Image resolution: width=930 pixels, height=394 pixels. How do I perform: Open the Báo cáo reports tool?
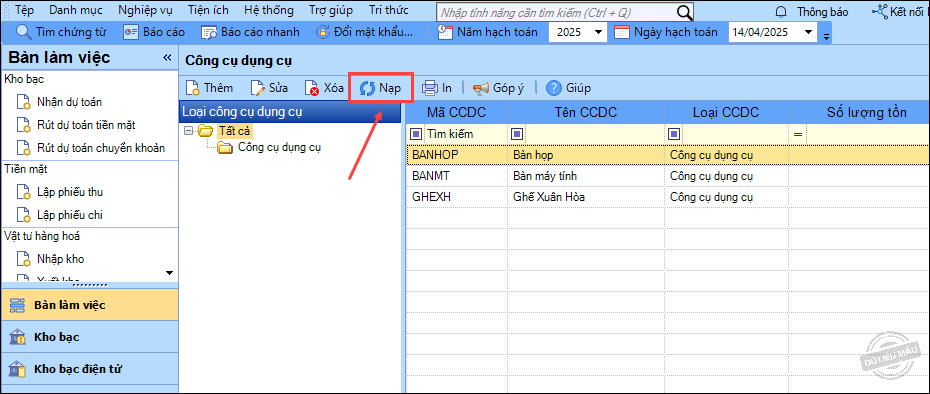[x=154, y=32]
